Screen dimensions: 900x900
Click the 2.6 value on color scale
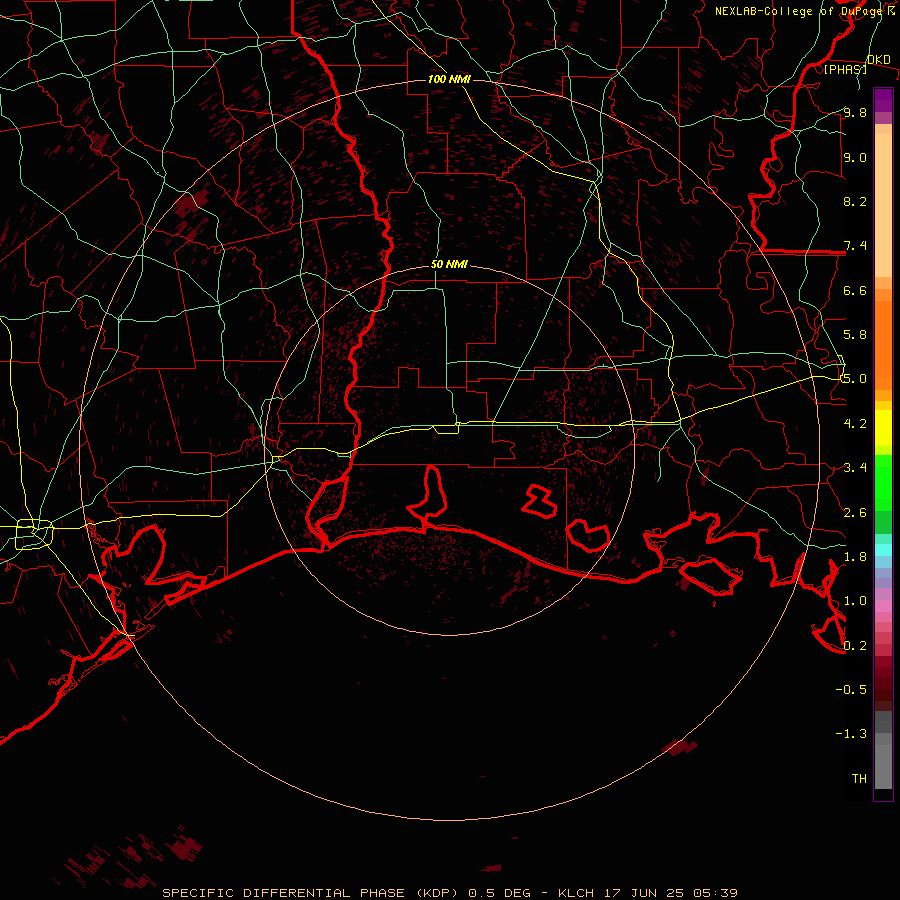pos(855,513)
